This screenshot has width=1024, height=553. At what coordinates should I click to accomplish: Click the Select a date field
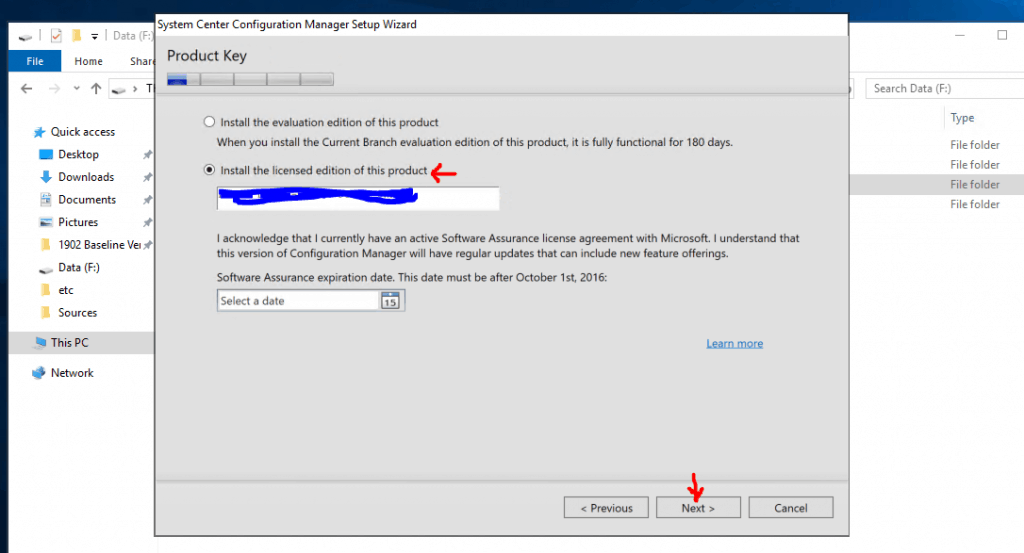[x=298, y=300]
